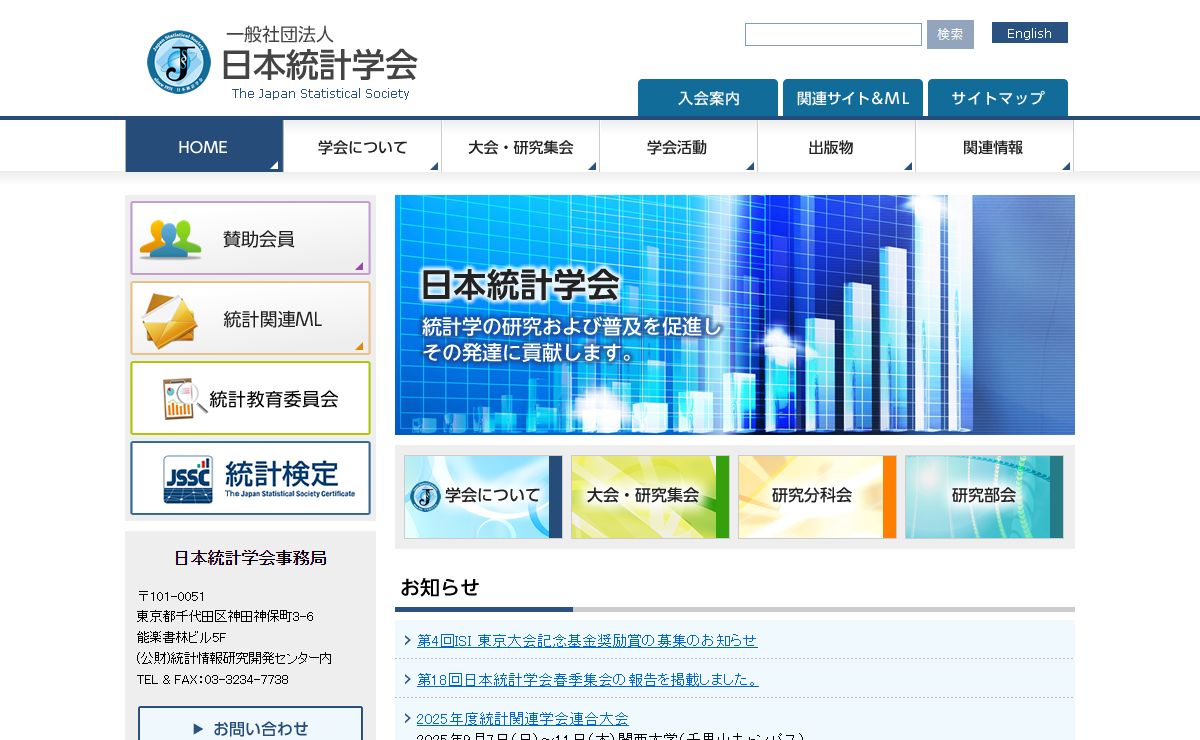Click the 日本統計学会事務局 heading

pos(250,558)
